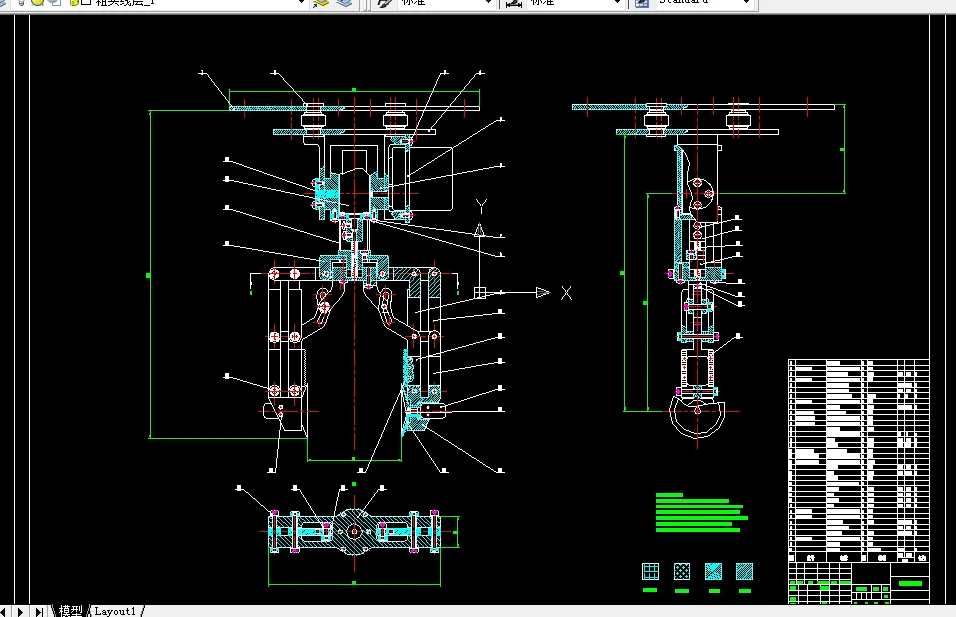Click the X axis label of UCS
Image resolution: width=956 pixels, height=617 pixels.
(x=566, y=293)
